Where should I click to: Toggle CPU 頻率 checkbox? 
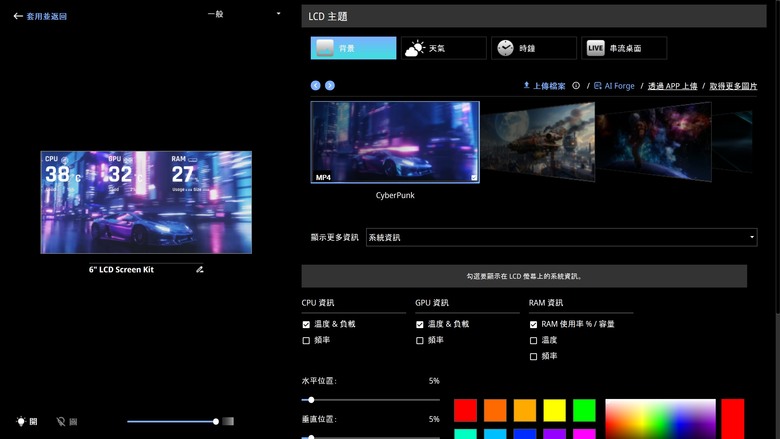(306, 341)
